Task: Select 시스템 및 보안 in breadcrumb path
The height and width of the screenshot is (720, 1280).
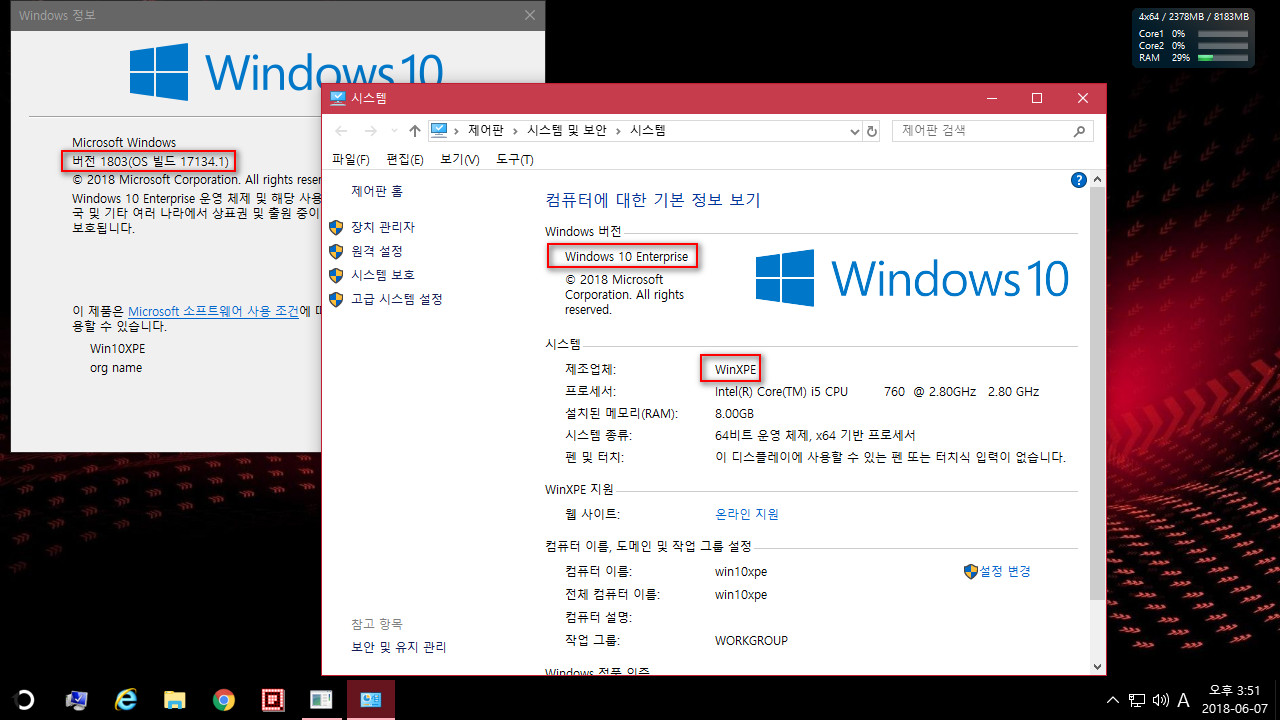Action: coord(567,131)
